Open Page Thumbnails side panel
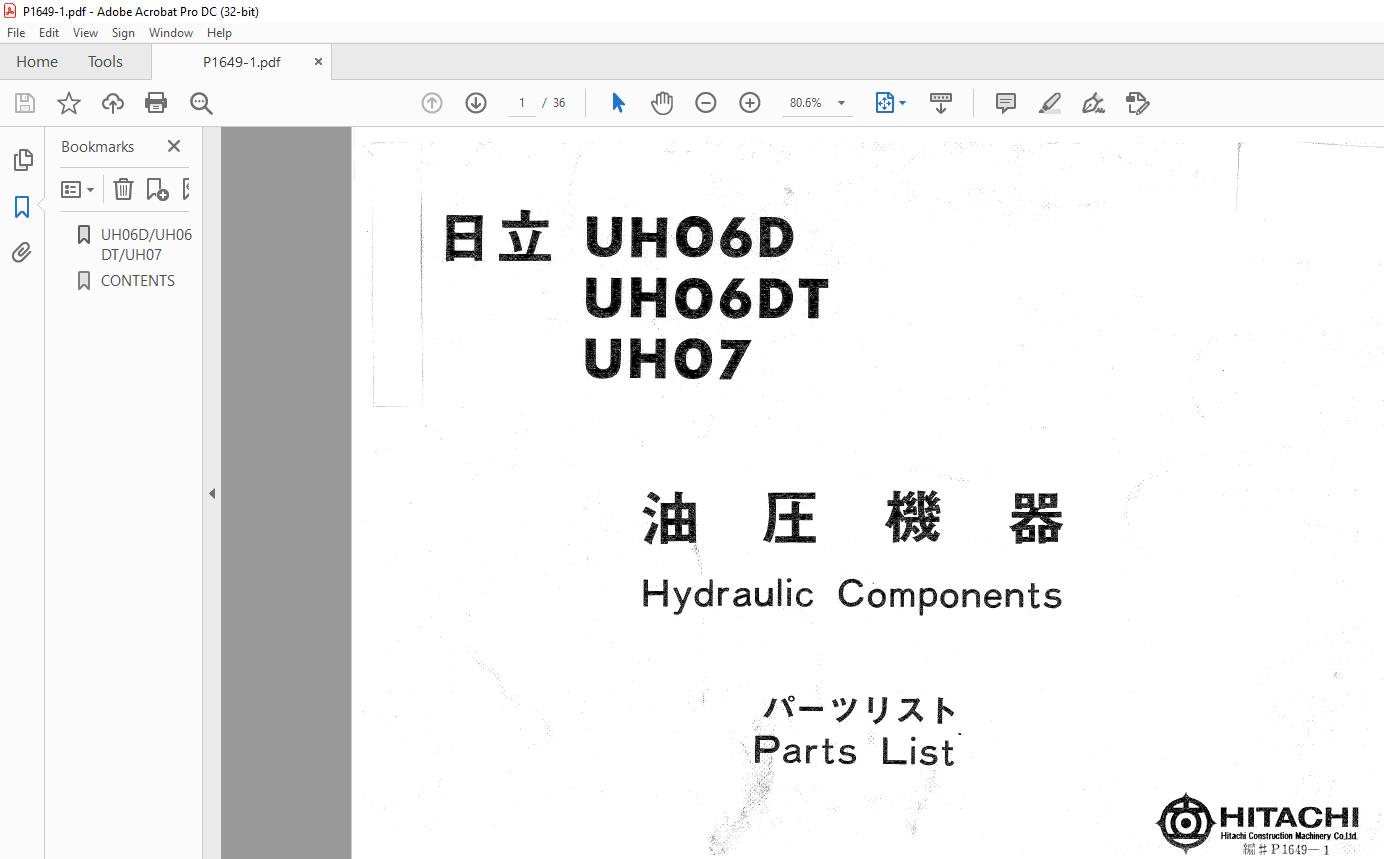Image resolution: width=1384 pixels, height=859 pixels. [22, 160]
